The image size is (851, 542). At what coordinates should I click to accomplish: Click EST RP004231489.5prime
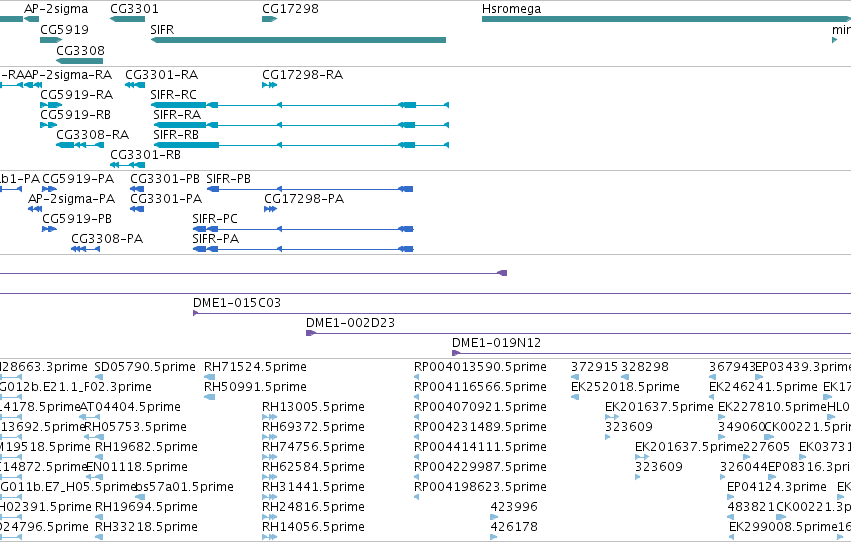point(480,428)
